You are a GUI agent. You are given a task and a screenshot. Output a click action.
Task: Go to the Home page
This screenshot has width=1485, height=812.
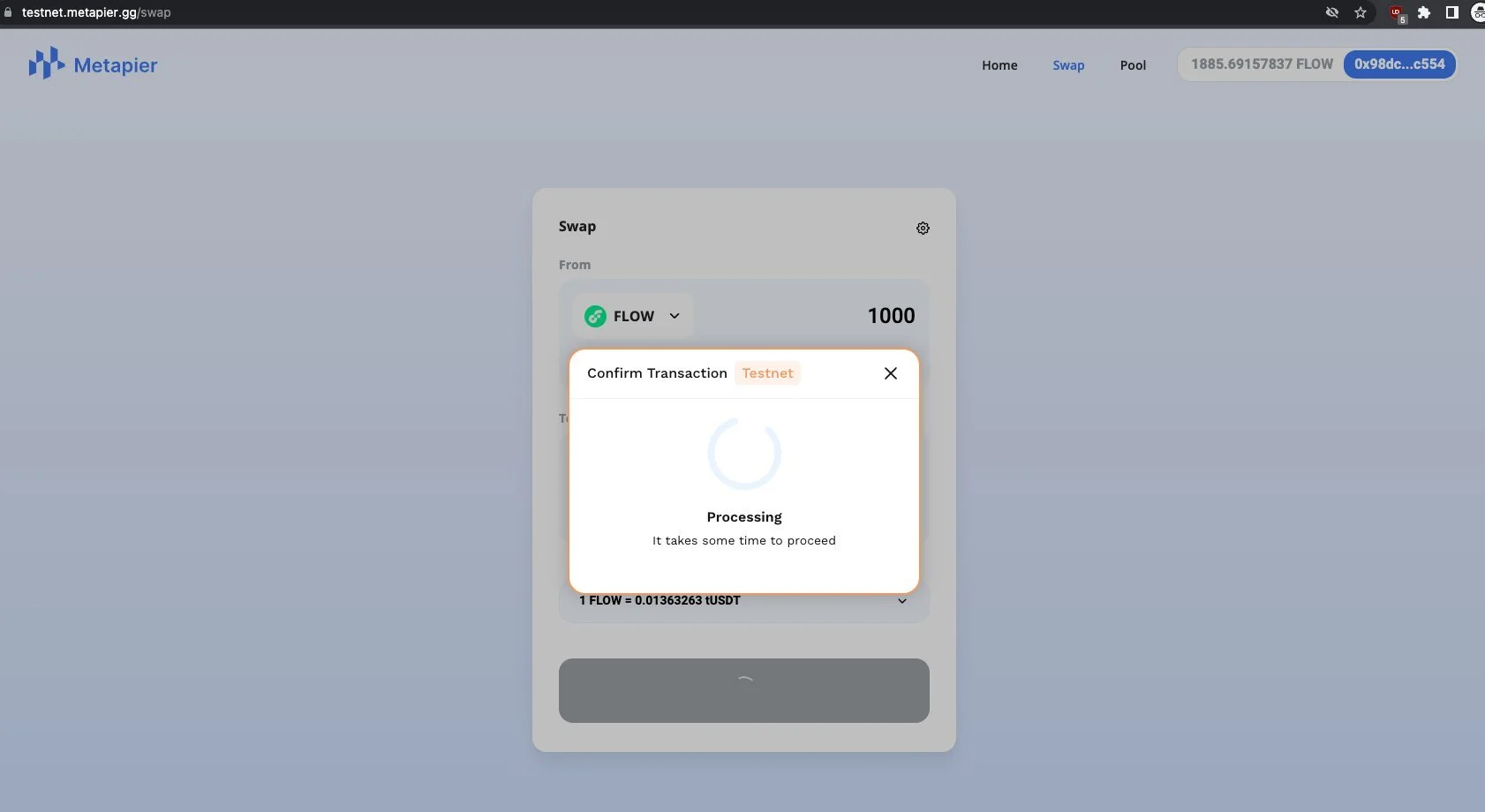point(999,65)
